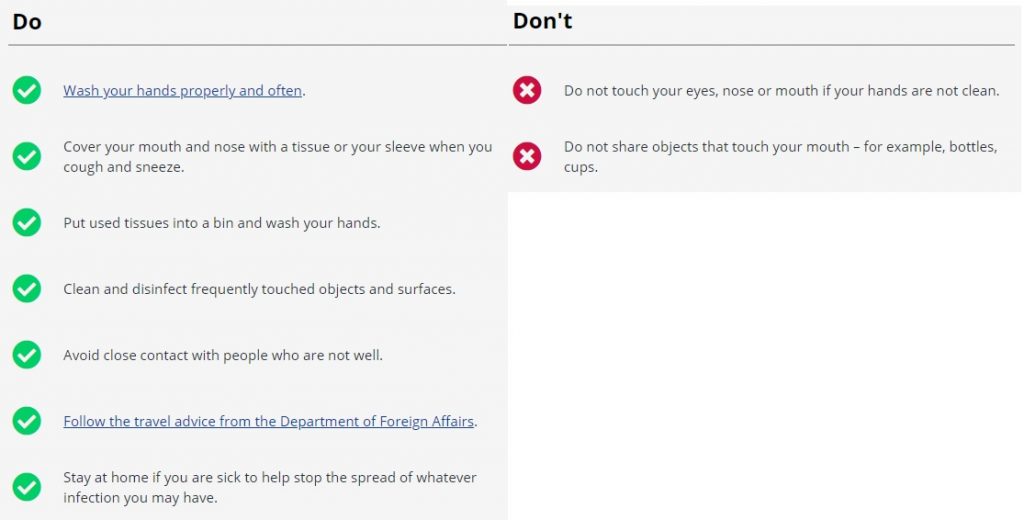Click green checkmark next to used tissues tip
This screenshot has height=520, width=1024.
pos(27,222)
